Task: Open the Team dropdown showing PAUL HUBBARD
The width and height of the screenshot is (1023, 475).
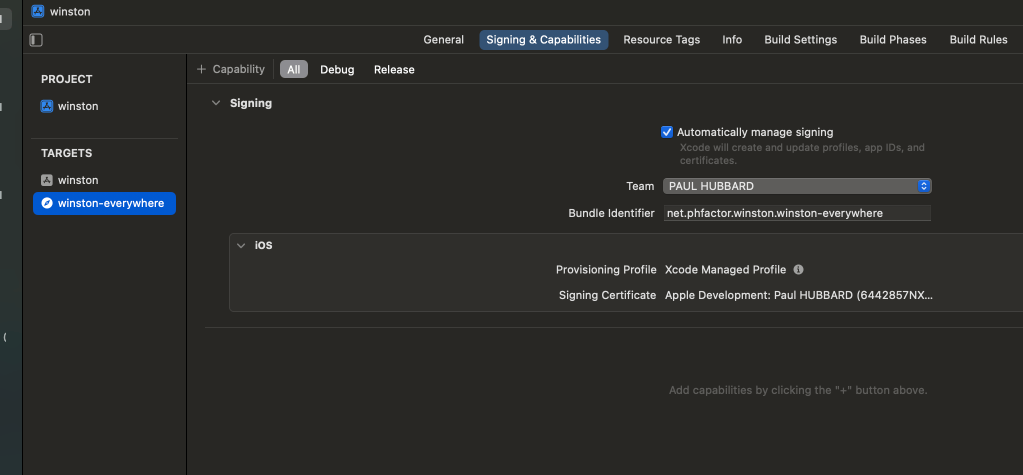Action: 797,186
